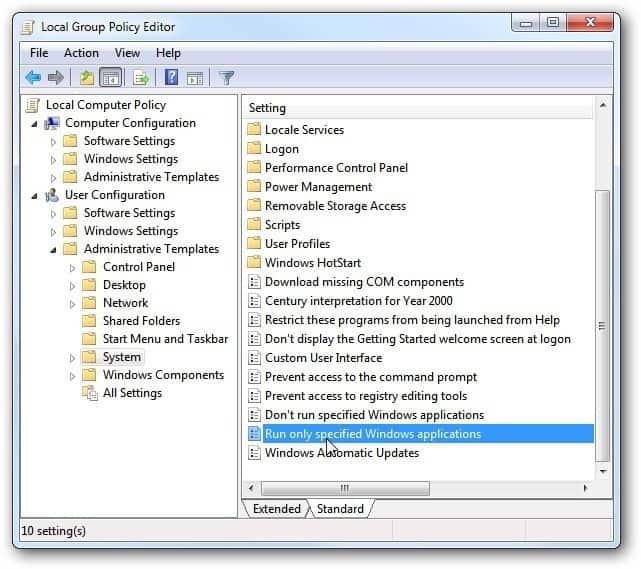
Task: Click the Run only specified Windows applications icon
Action: click(254, 434)
